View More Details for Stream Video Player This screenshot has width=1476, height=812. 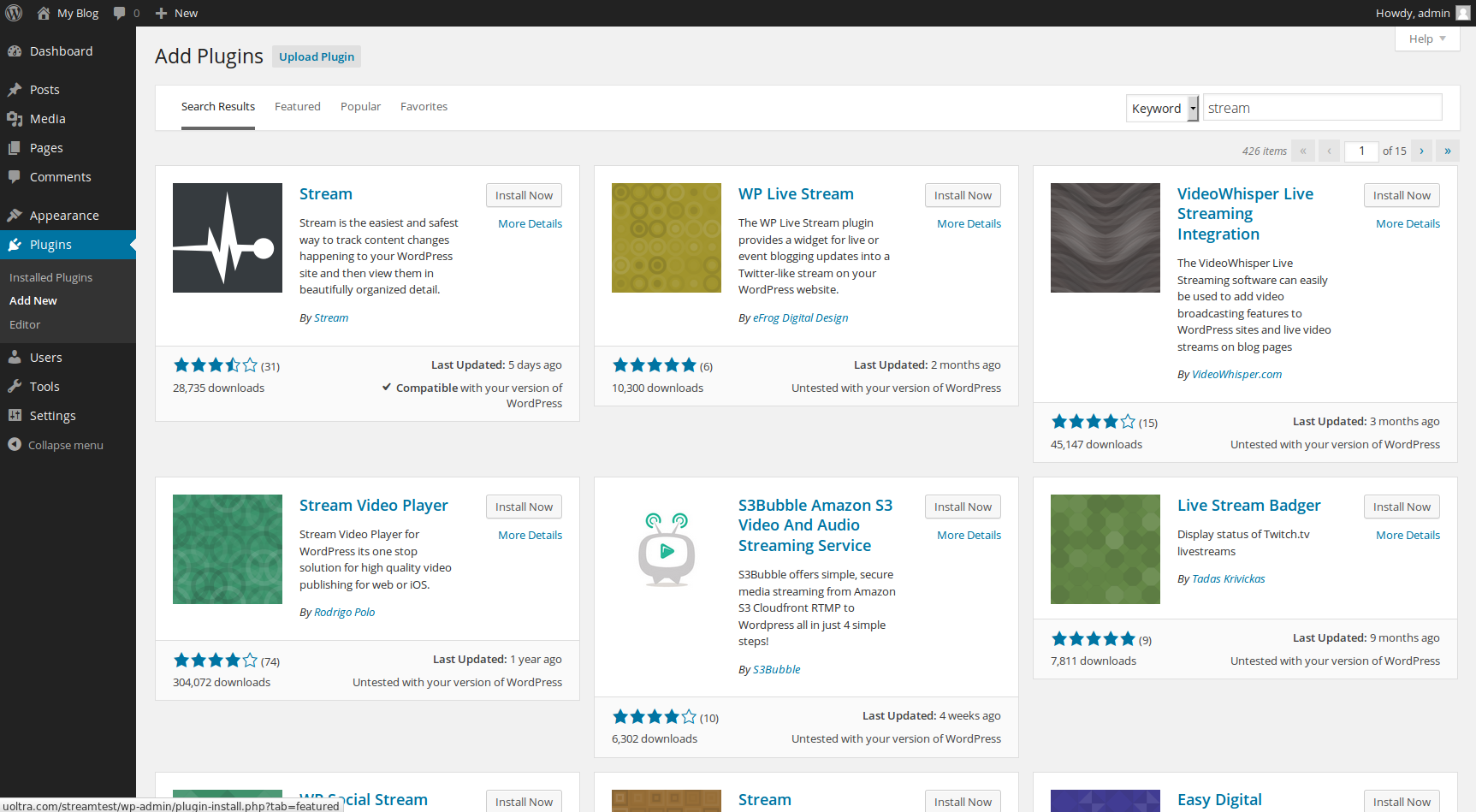(531, 536)
